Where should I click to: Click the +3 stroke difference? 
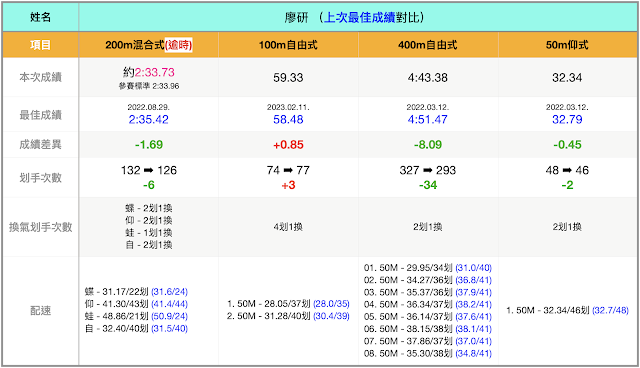pyautogui.click(x=288, y=185)
